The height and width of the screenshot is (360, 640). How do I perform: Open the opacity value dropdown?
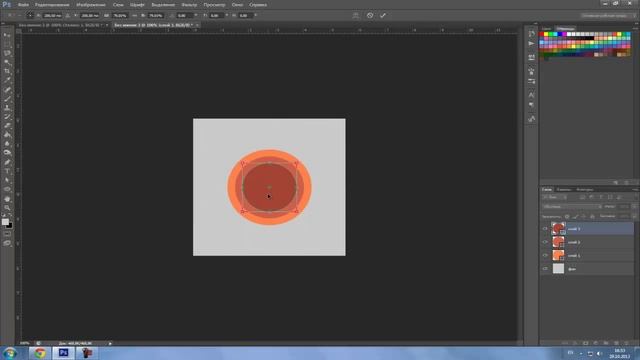click(x=633, y=207)
